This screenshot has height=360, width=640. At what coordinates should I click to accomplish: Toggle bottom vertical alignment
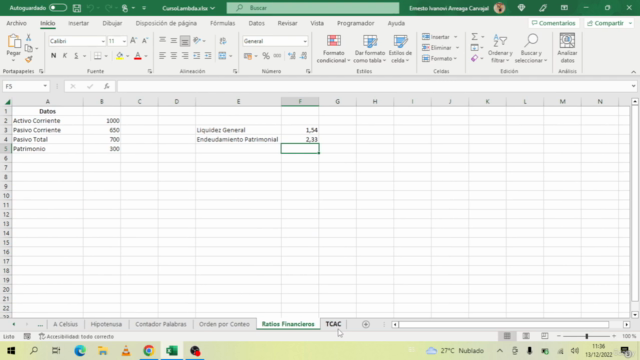coord(185,41)
